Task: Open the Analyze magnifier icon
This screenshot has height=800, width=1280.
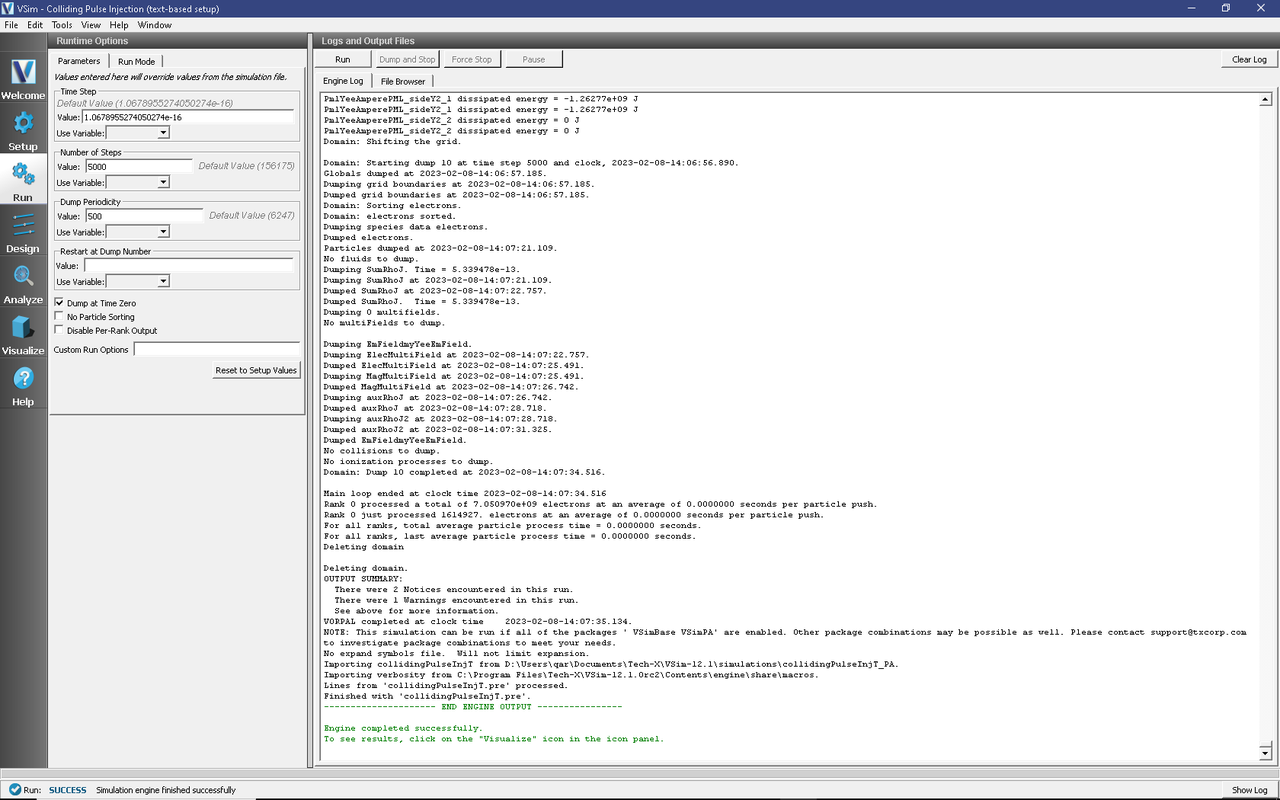Action: pos(23,284)
